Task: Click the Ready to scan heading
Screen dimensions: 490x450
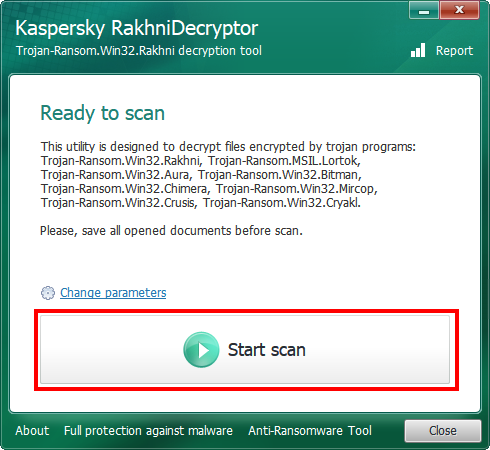Action: 103,113
